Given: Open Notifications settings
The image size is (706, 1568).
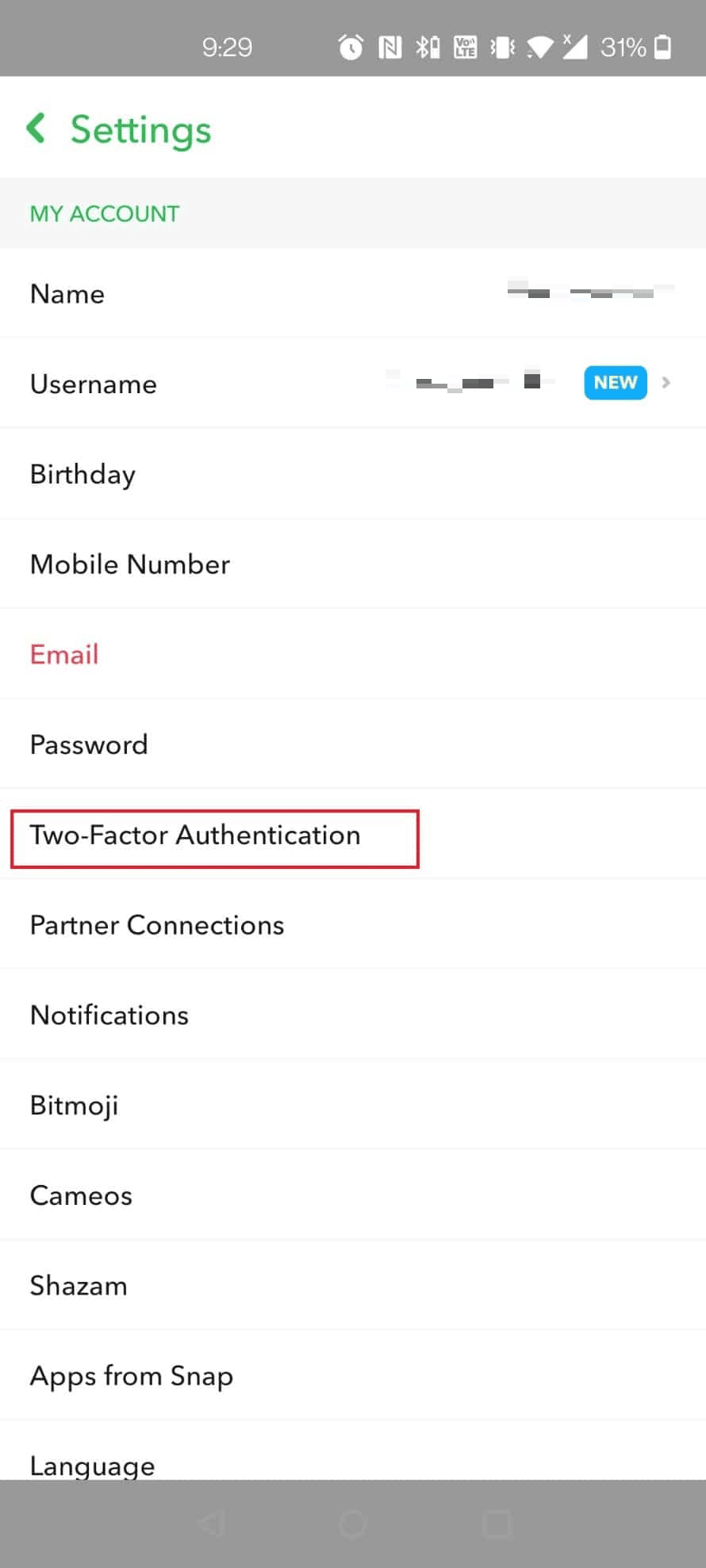Looking at the screenshot, I should coord(353,1015).
